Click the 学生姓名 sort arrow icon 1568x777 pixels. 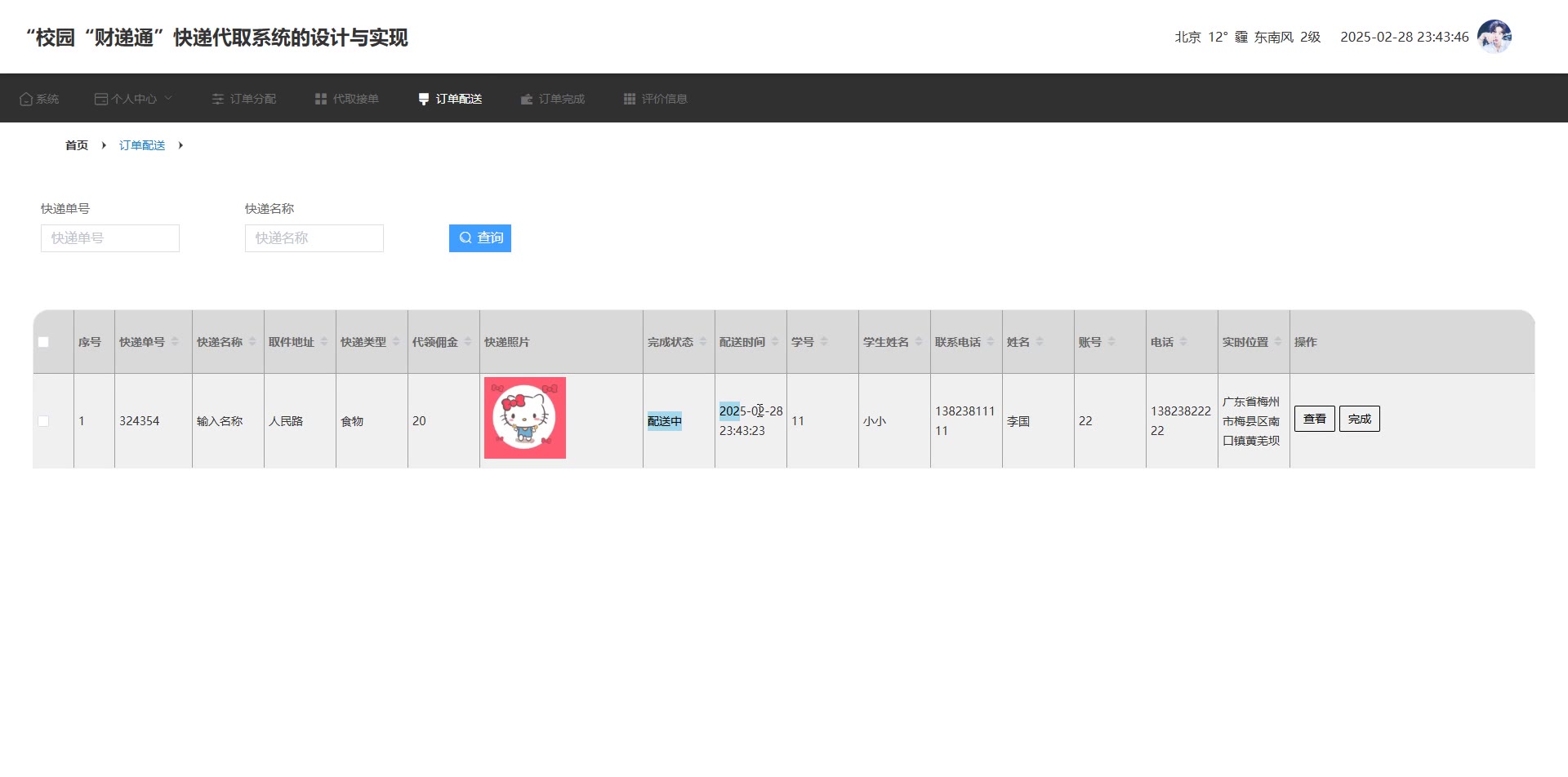[919, 342]
